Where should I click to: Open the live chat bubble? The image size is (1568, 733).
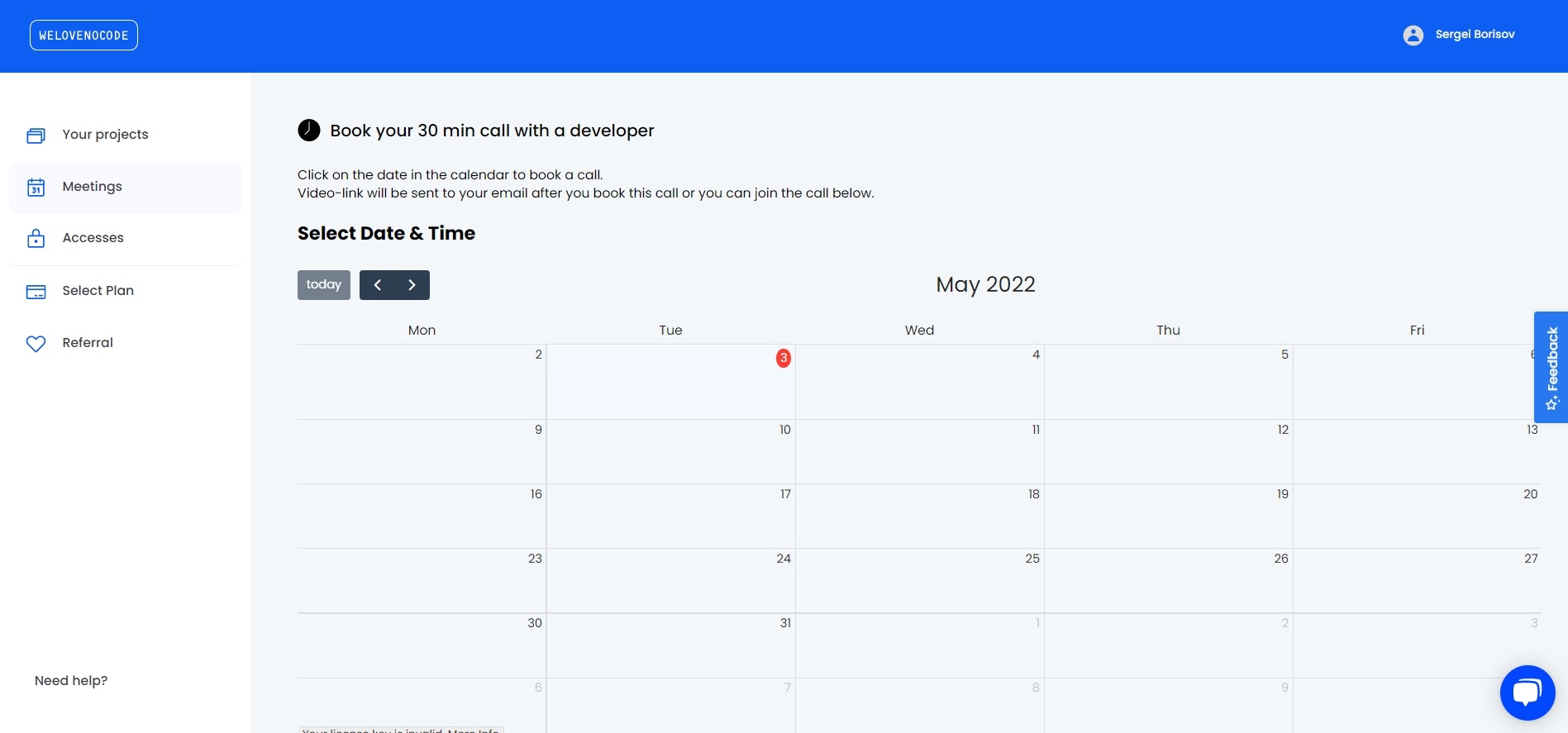click(1527, 693)
